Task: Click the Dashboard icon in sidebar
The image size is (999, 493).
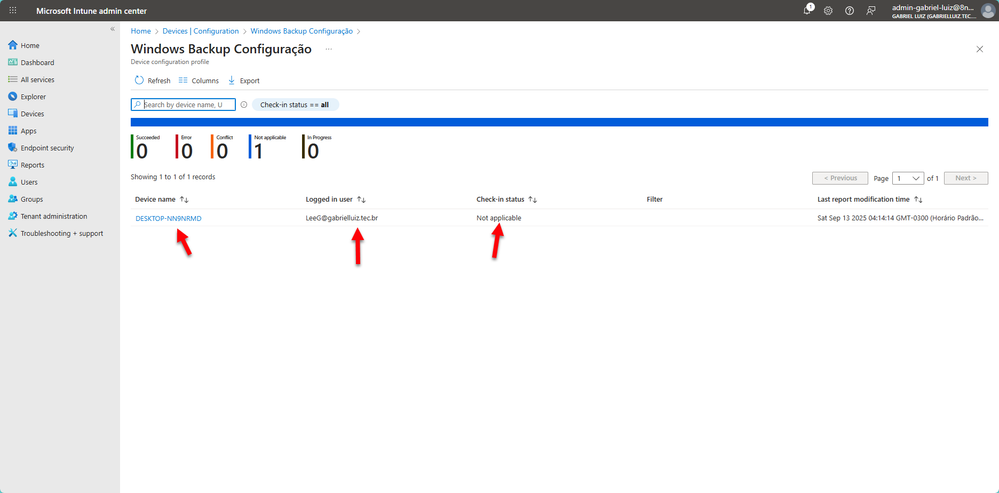Action: coord(12,62)
